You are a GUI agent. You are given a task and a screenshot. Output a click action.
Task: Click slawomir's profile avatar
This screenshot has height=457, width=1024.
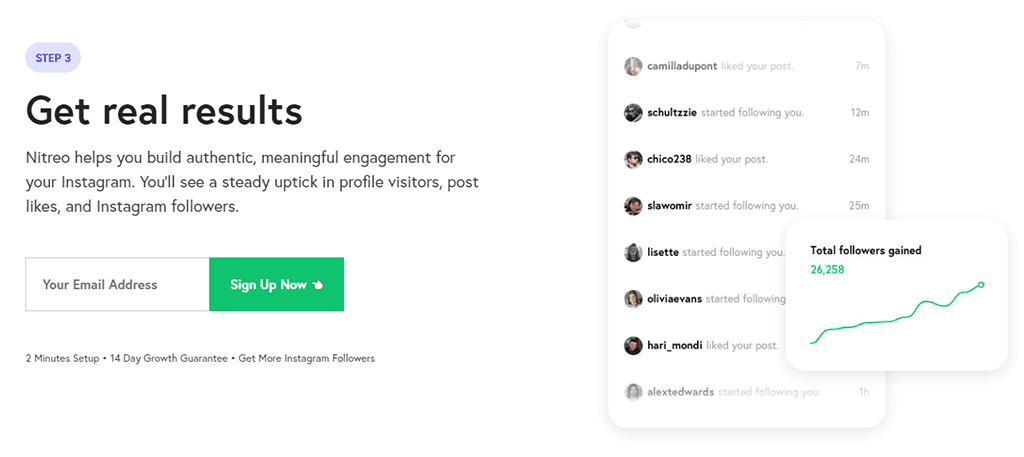pos(633,206)
